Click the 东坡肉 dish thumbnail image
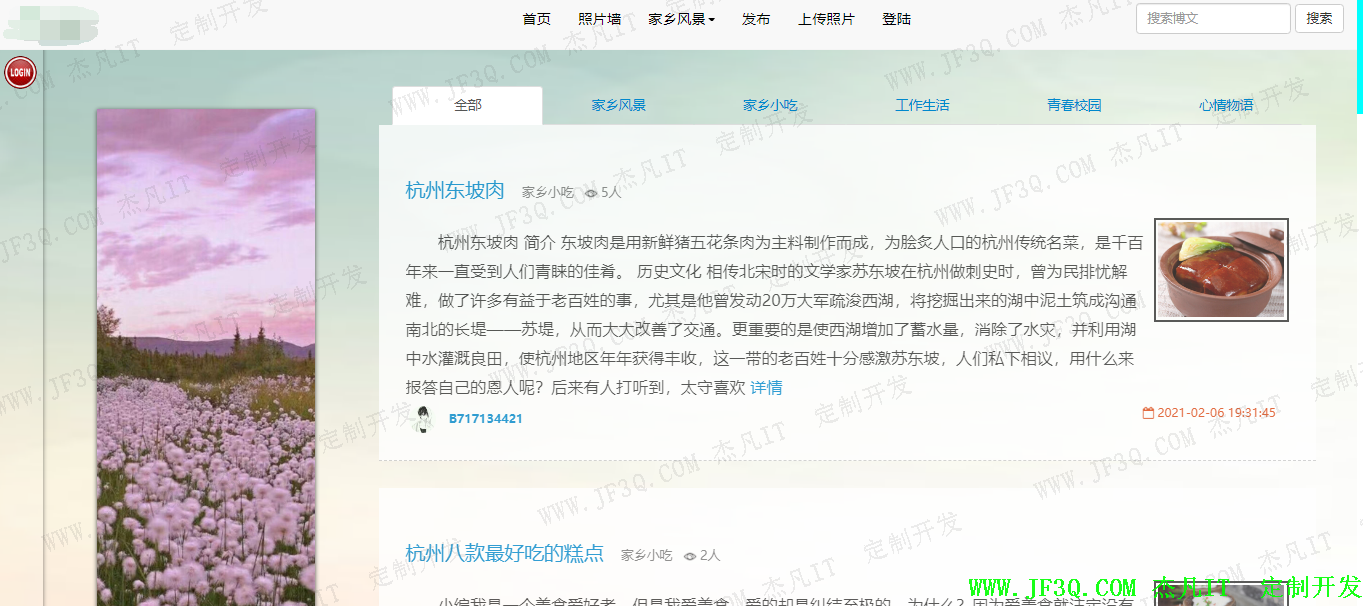 (1221, 270)
